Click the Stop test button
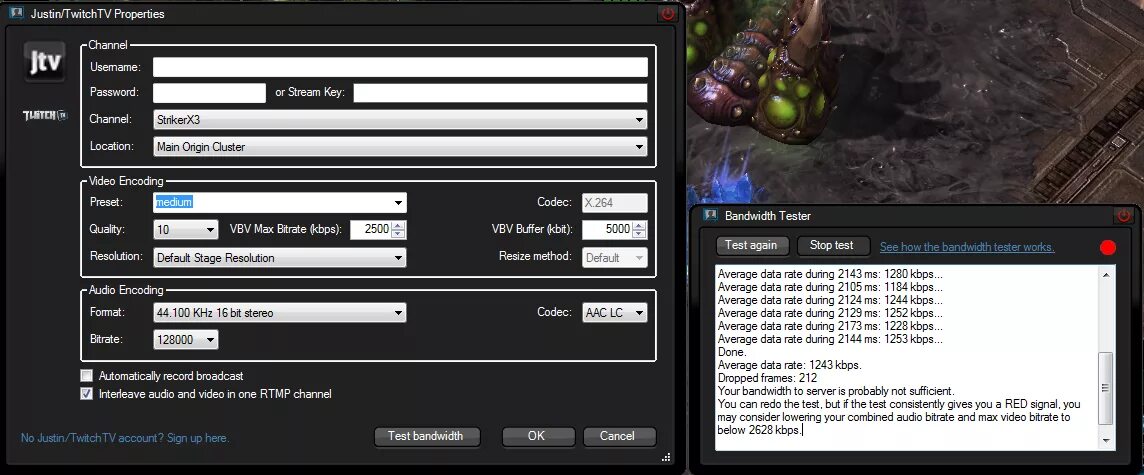 [832, 245]
